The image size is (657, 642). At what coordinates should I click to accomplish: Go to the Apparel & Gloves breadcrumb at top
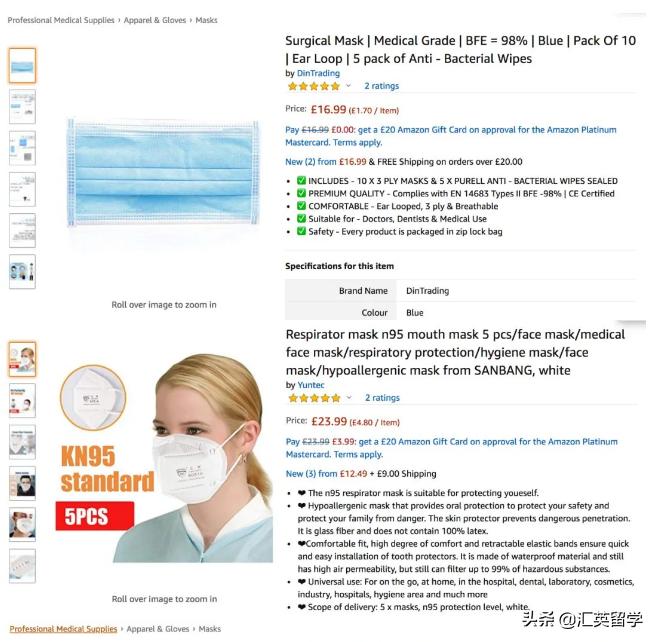pyautogui.click(x=155, y=20)
